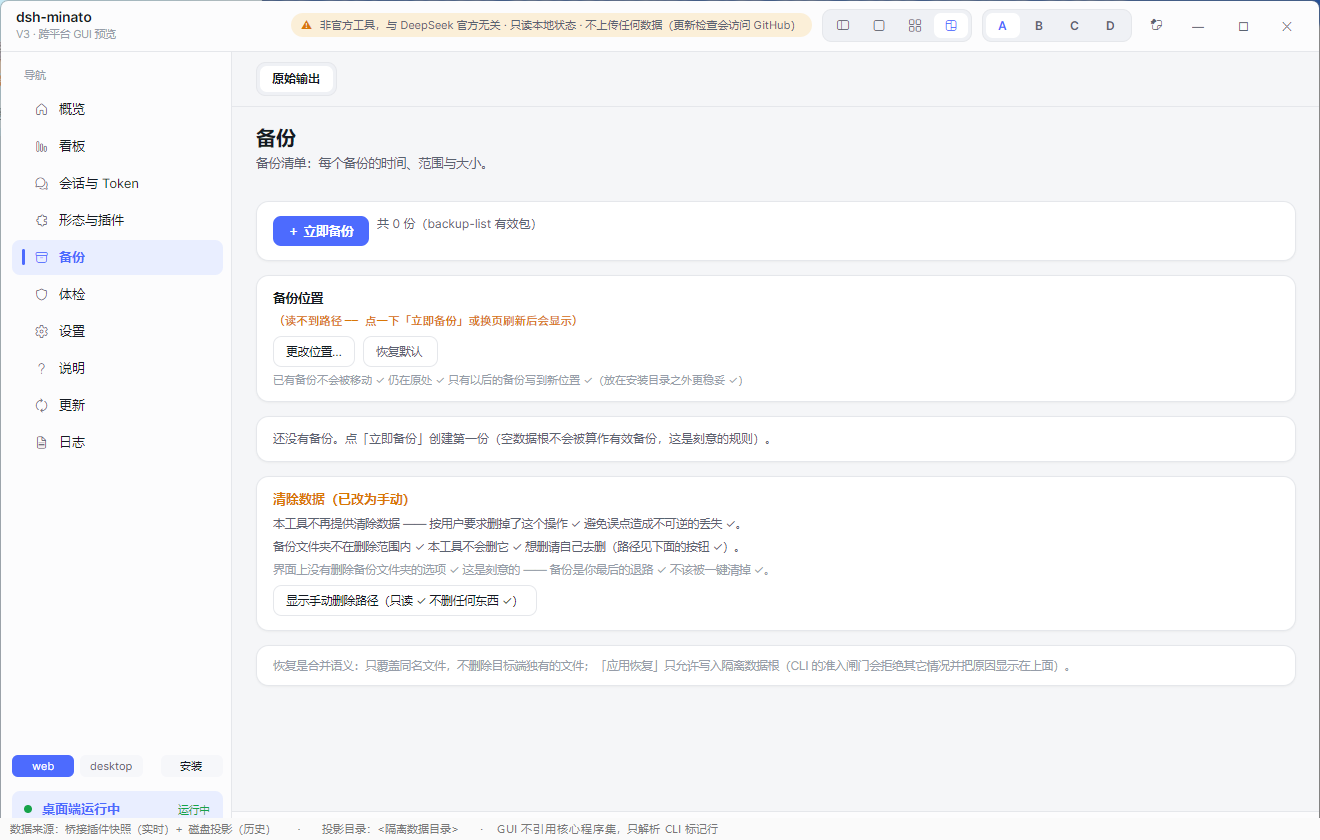
Task: Open 形态与插件 using its puzzle icon
Action: click(x=42, y=220)
